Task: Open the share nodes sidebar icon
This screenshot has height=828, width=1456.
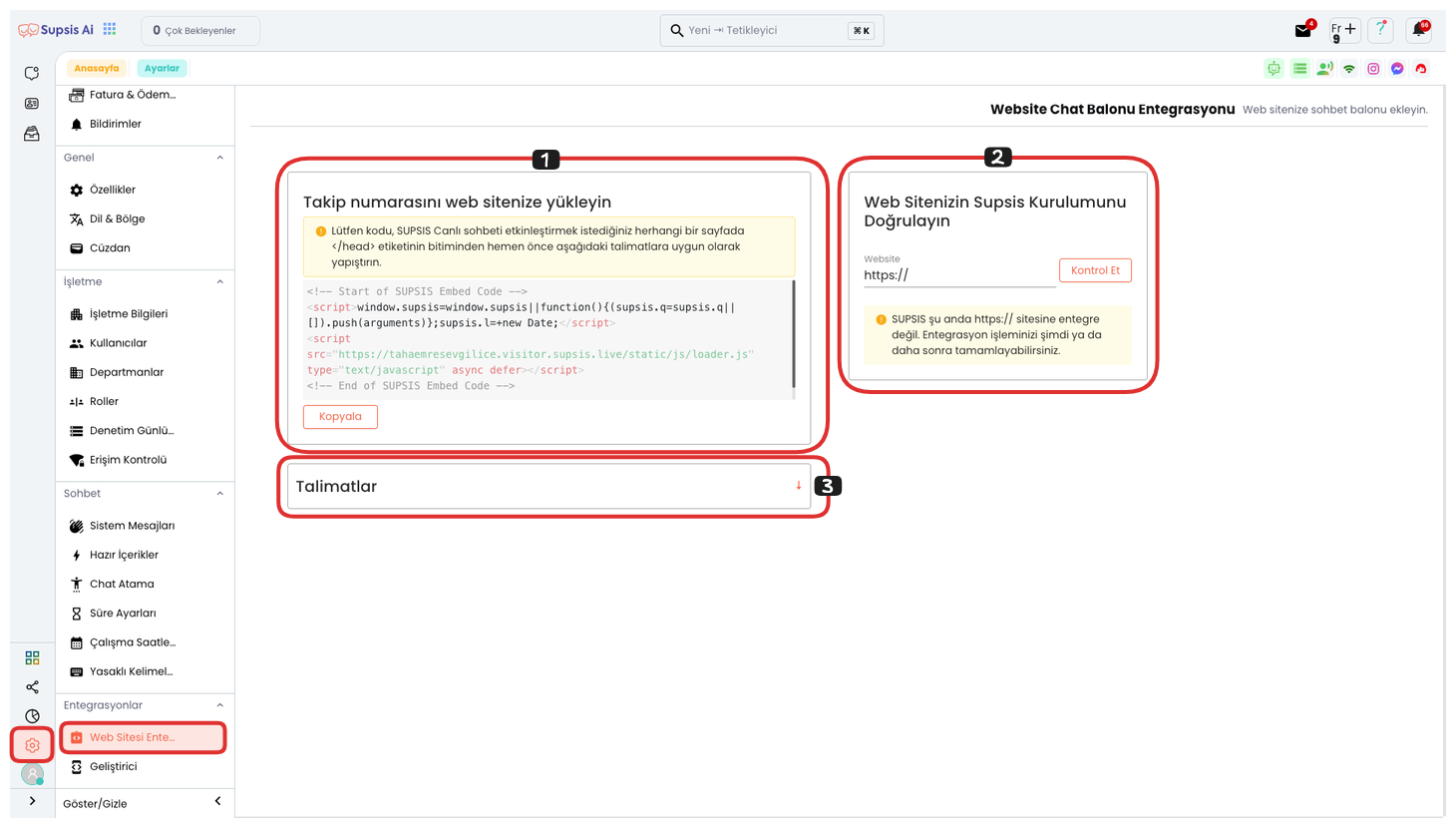Action: pyautogui.click(x=32, y=687)
